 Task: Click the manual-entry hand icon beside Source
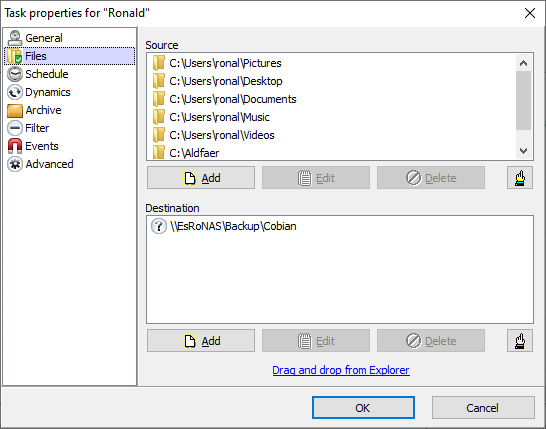click(x=520, y=178)
